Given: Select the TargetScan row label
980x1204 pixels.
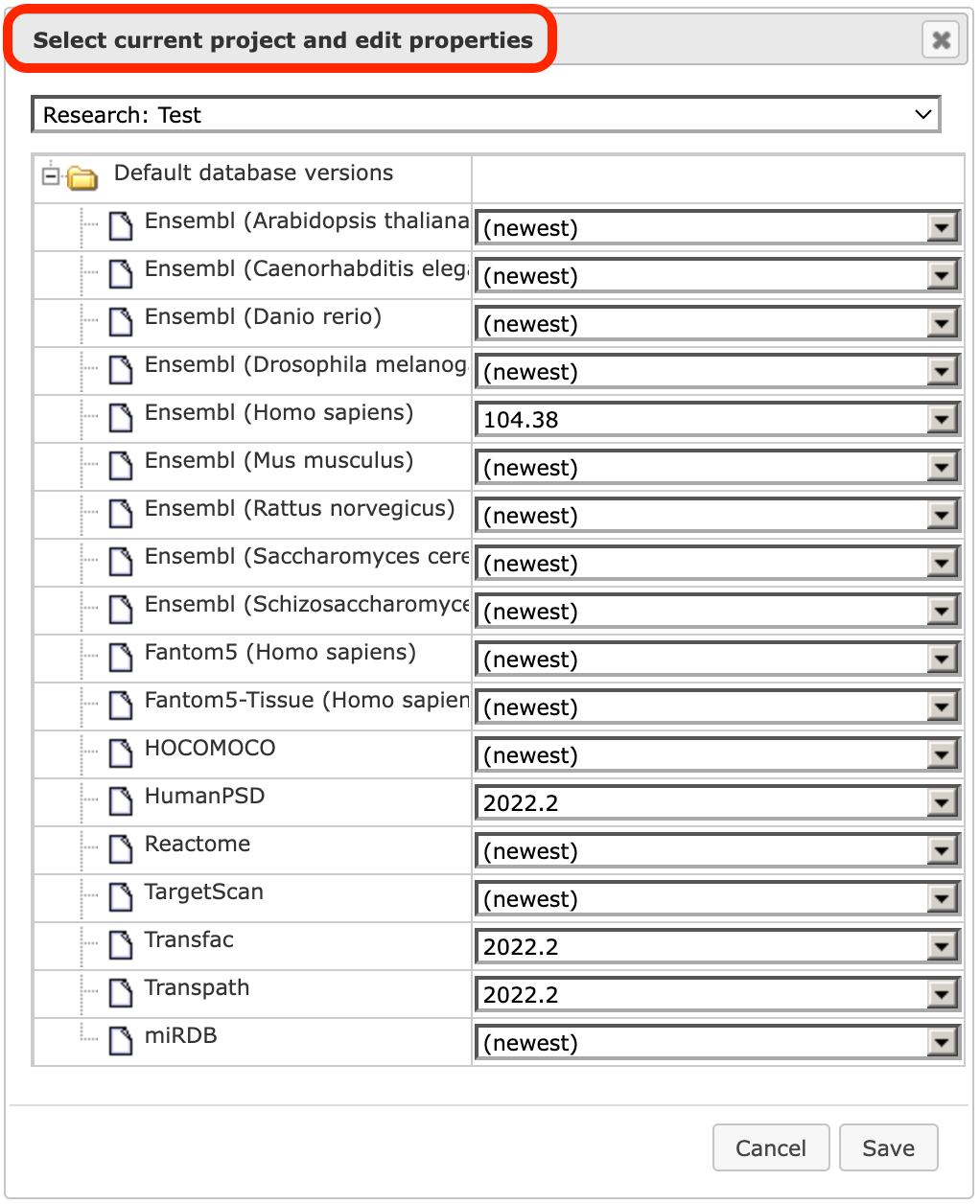Looking at the screenshot, I should click(203, 892).
